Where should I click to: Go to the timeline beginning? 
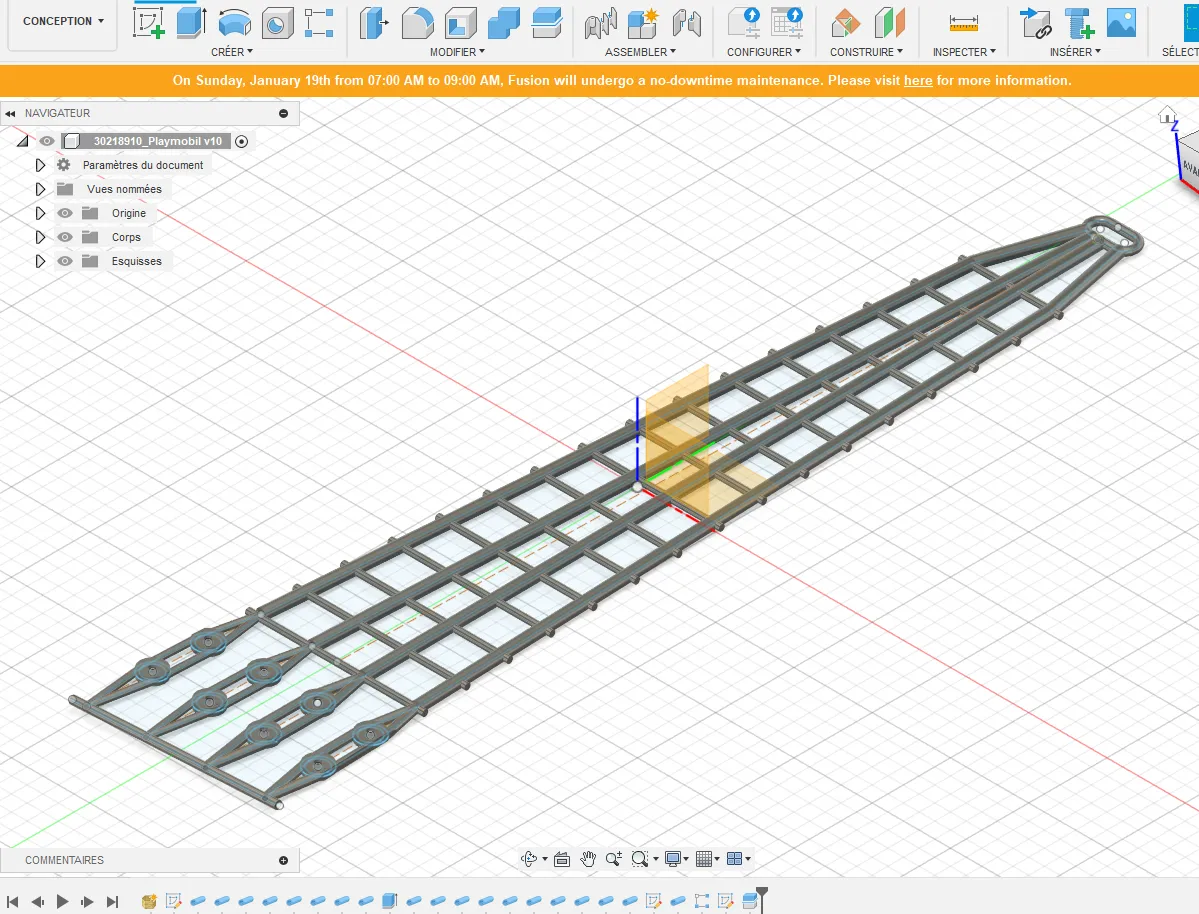tap(13, 902)
